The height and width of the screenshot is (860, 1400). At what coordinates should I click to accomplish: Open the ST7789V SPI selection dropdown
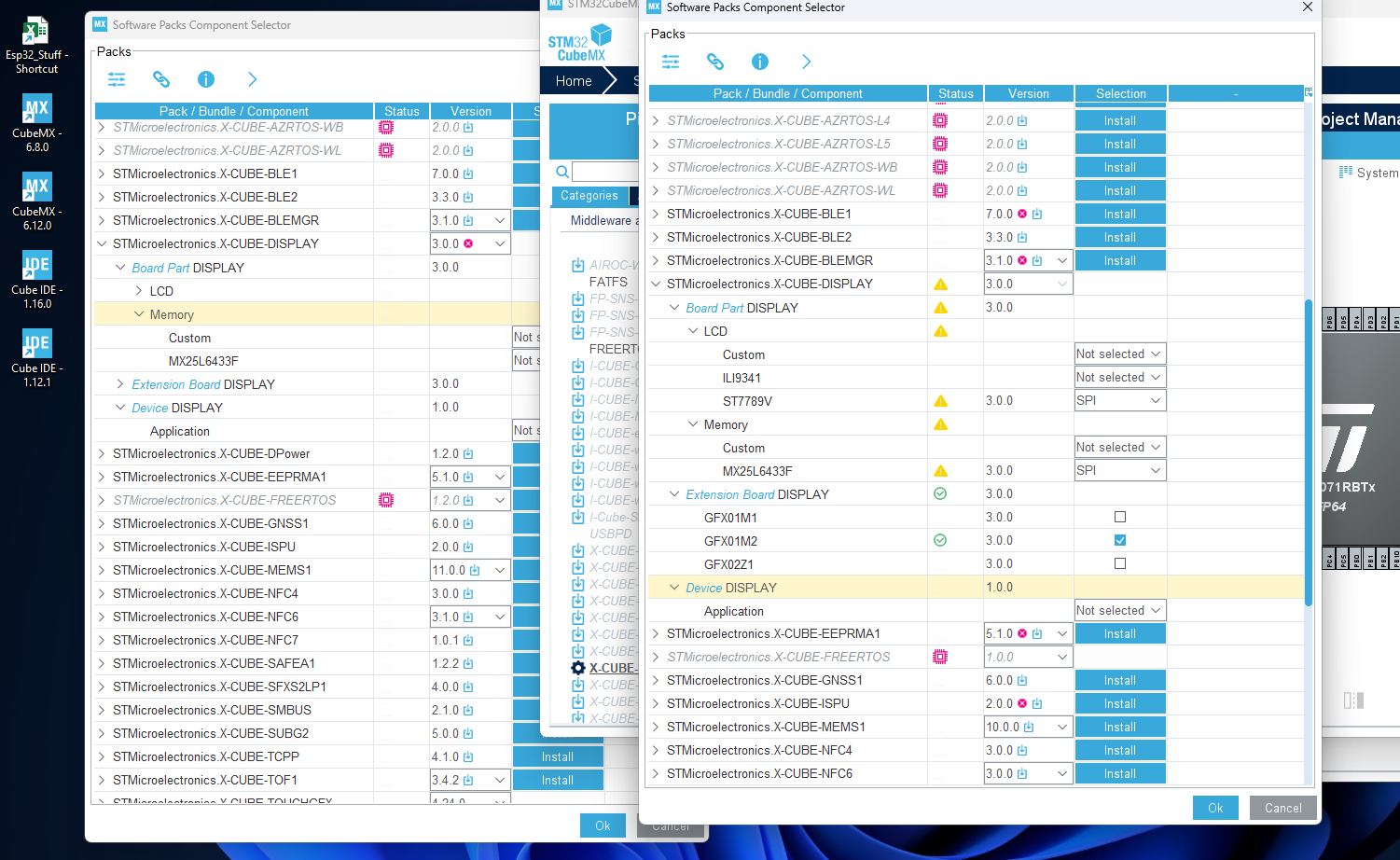click(x=1119, y=399)
